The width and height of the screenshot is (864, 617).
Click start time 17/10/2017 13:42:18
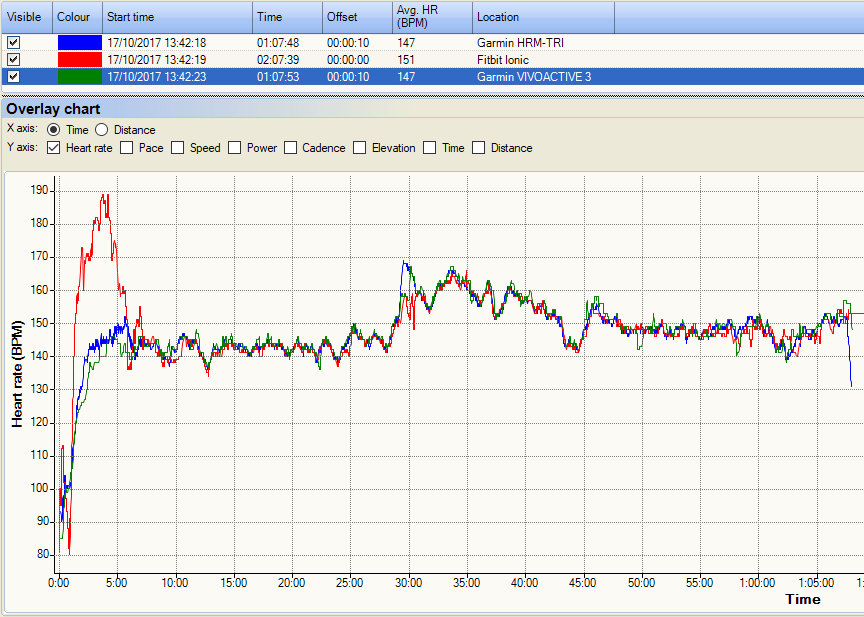click(x=156, y=42)
